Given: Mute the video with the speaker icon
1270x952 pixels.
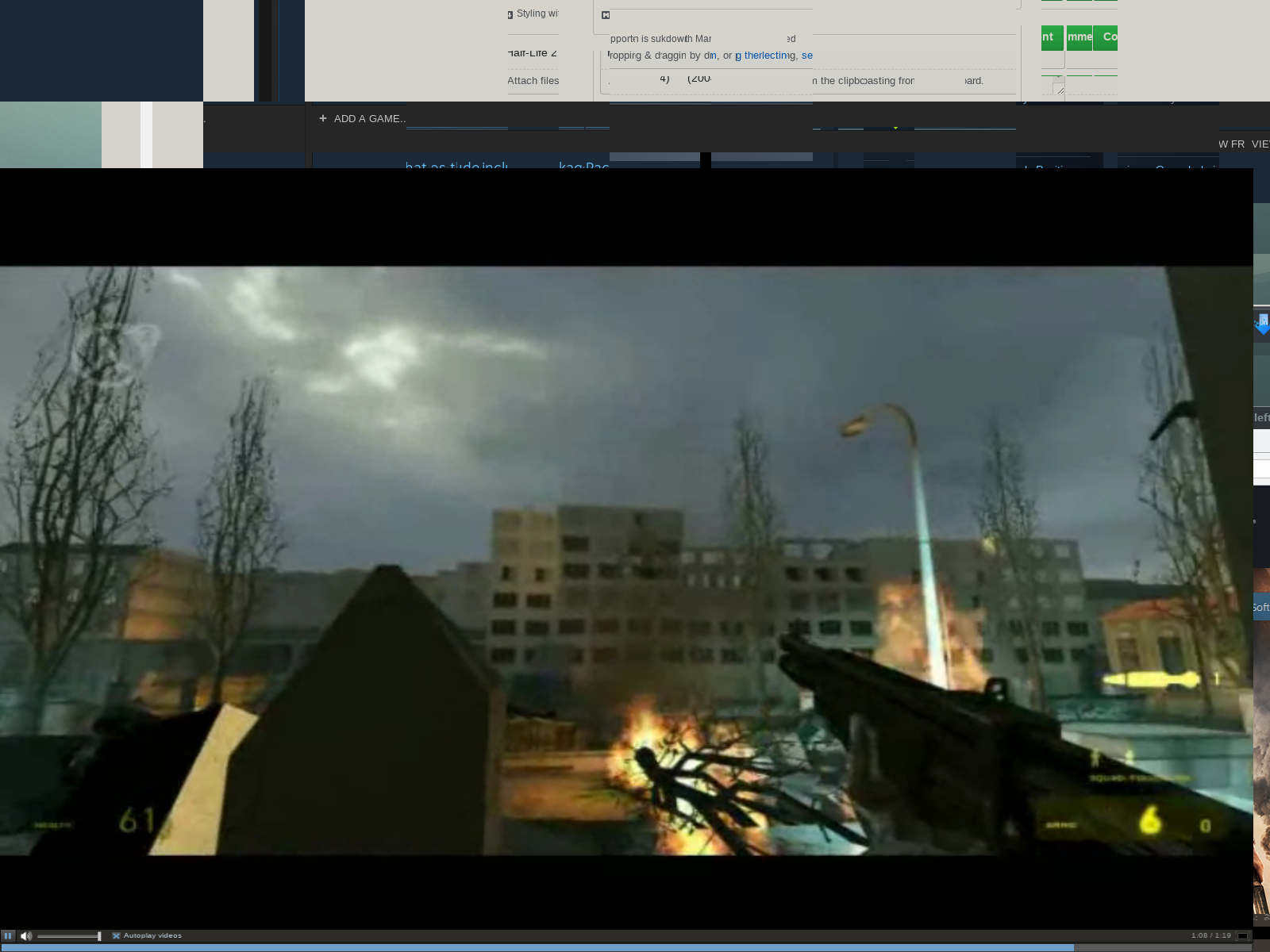Looking at the screenshot, I should [x=26, y=936].
